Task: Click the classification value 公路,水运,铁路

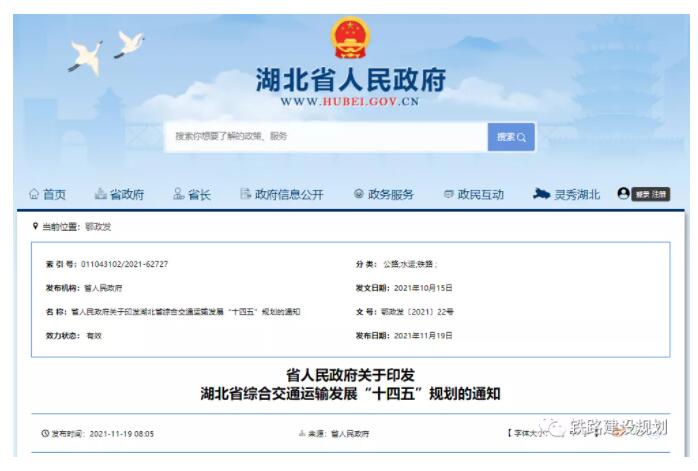Action: pyautogui.click(x=410, y=264)
